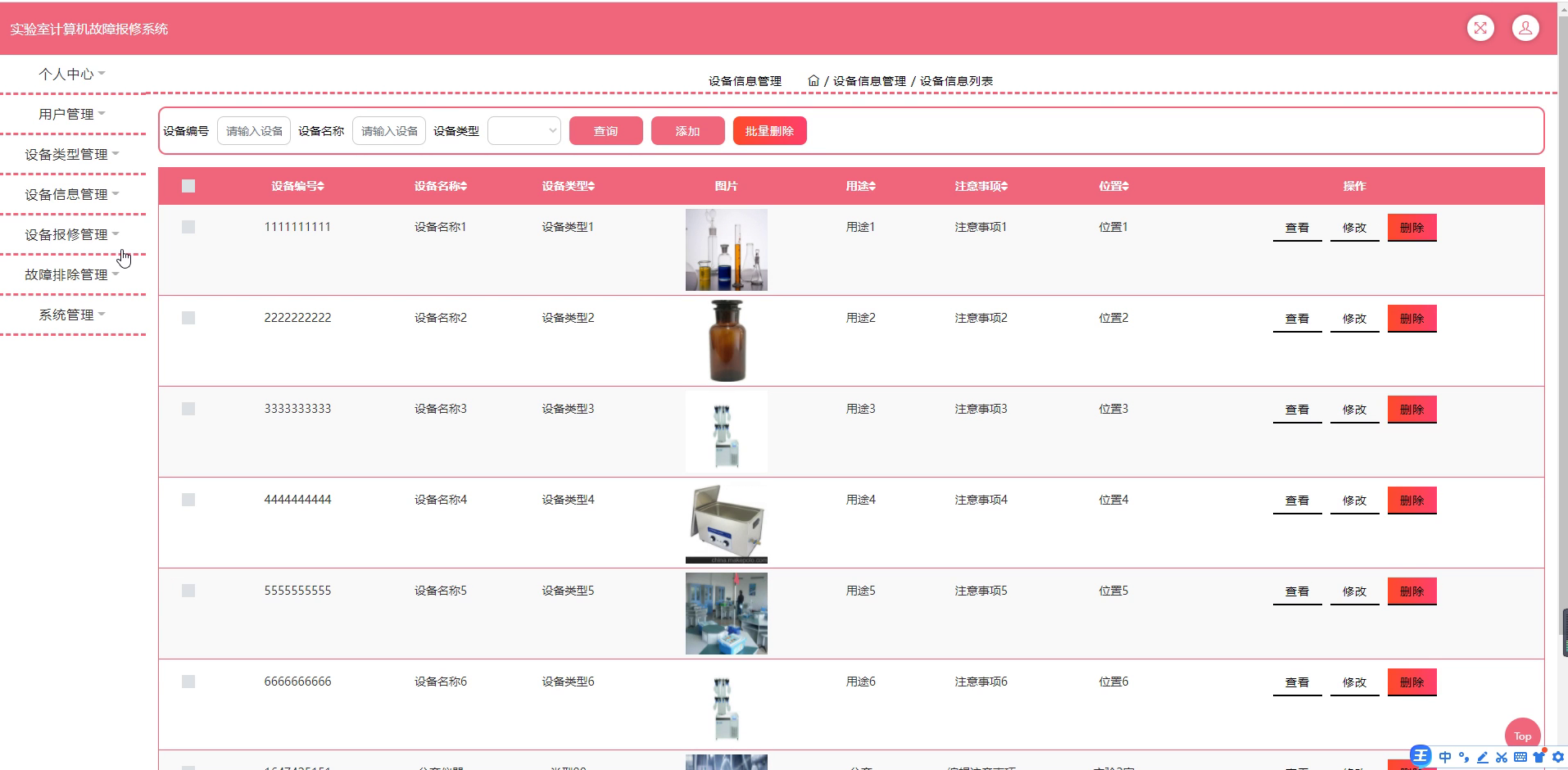Jump to top with Top button
The width and height of the screenshot is (1568, 770).
(1523, 736)
